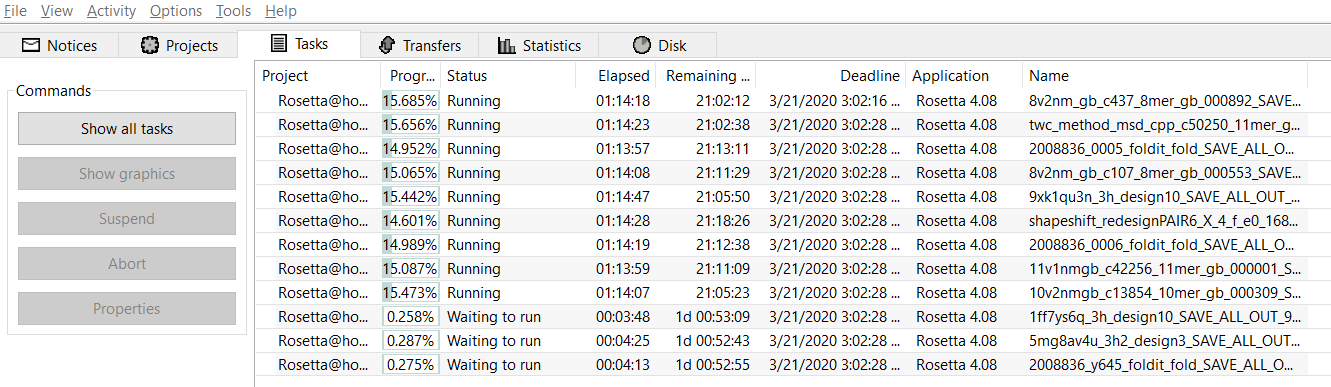Image resolution: width=1331 pixels, height=387 pixels.
Task: Click elapsed time 01:14:18
Action: click(x=623, y=101)
